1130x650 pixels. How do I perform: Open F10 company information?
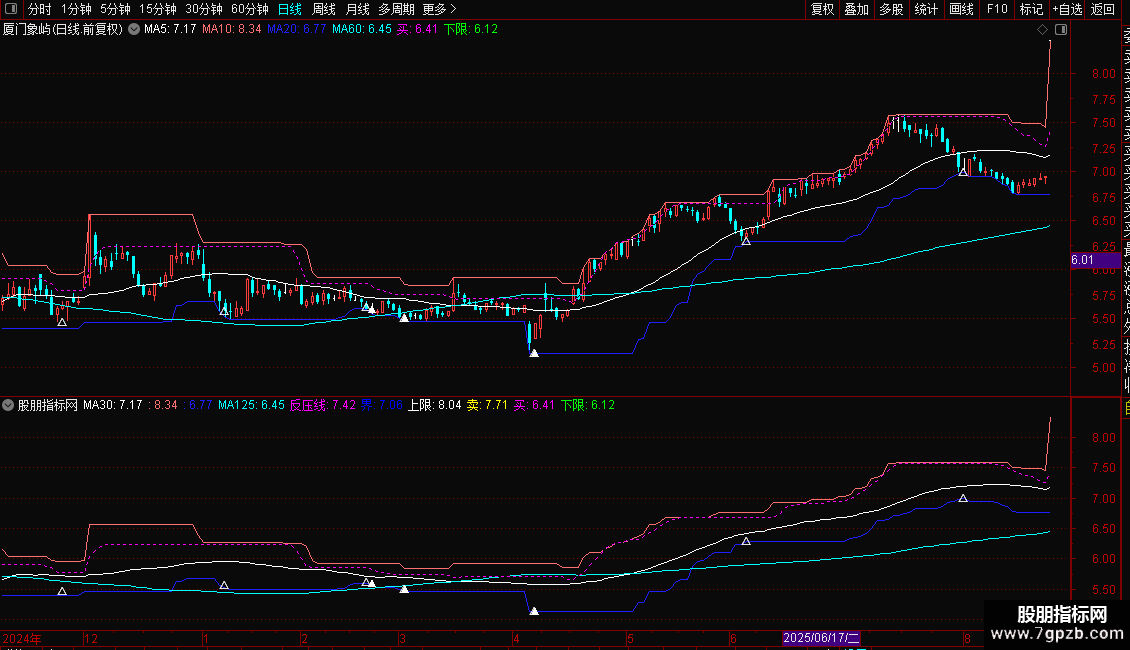997,9
